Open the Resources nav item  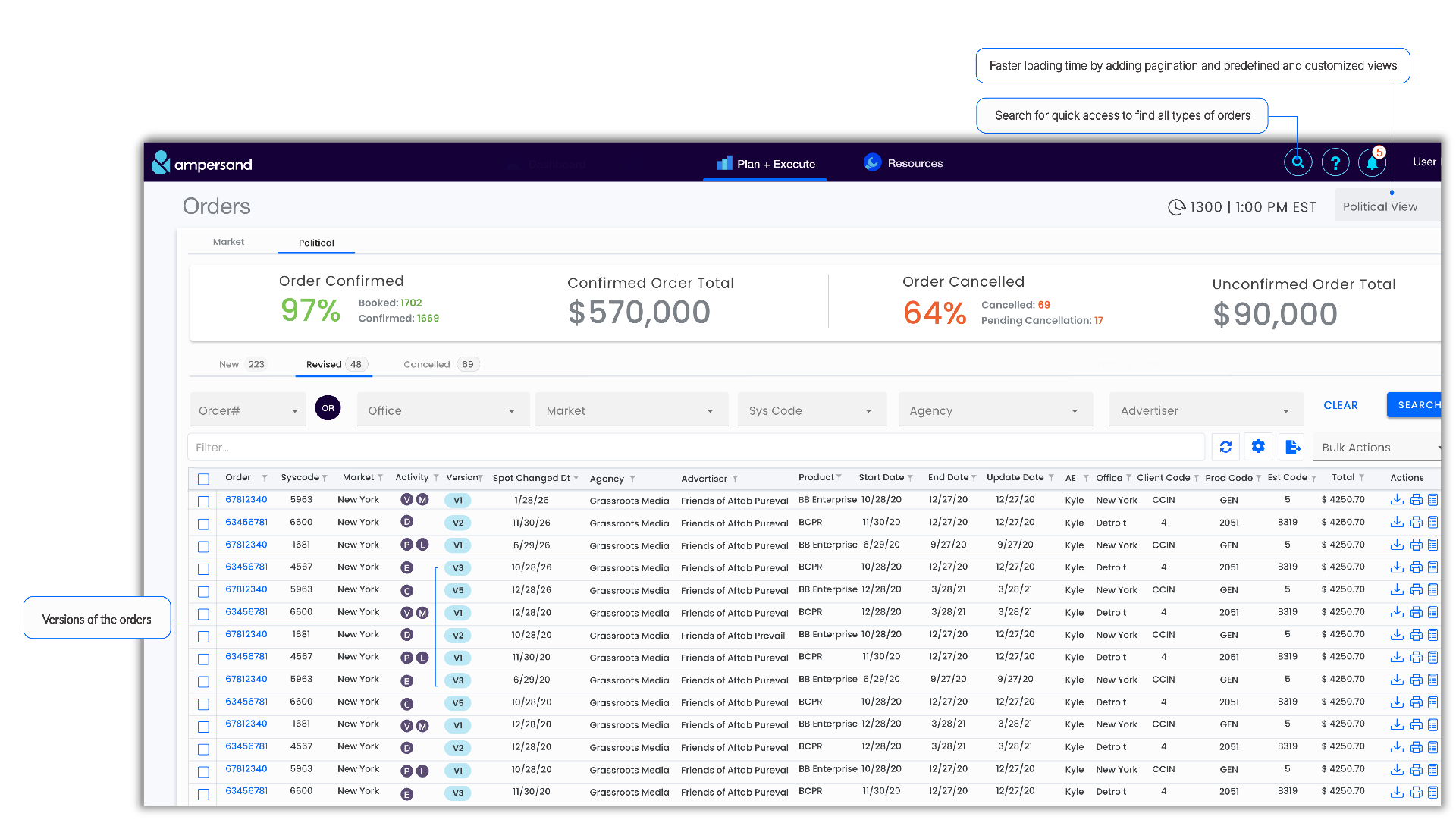tap(903, 163)
